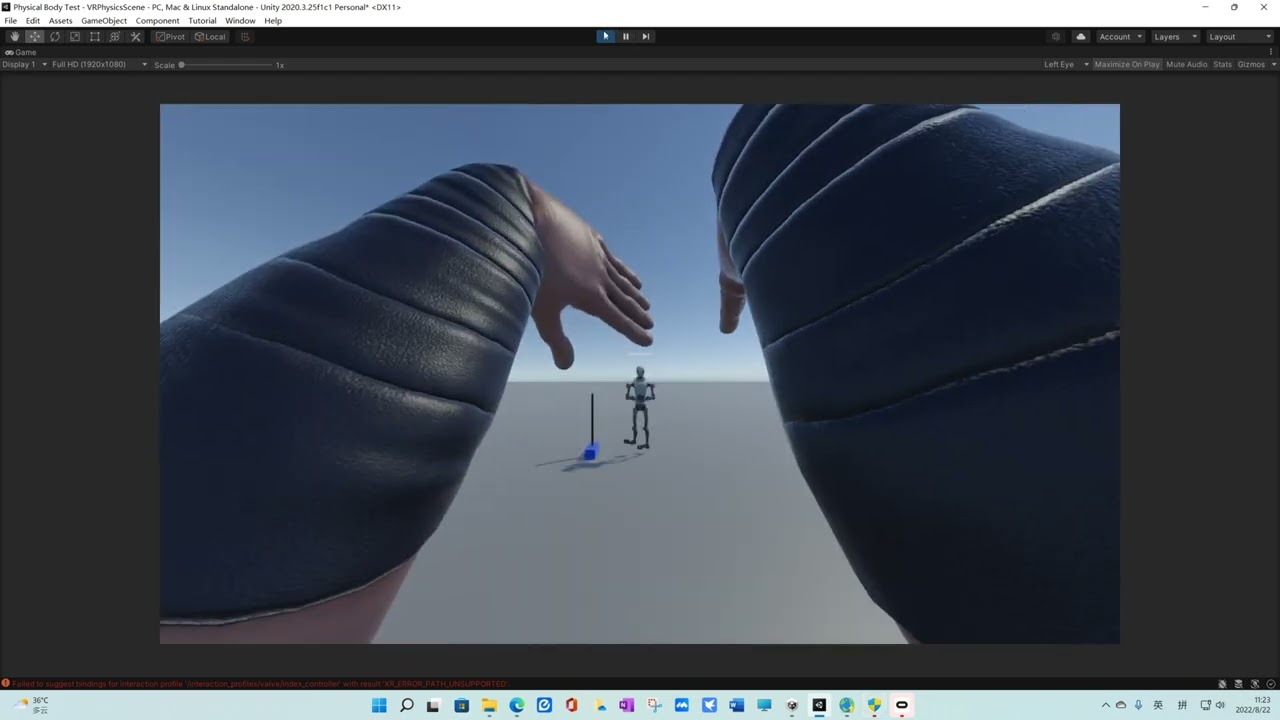Screen dimensions: 1280x720
Task: Open the Left Eye dropdown
Action: click(x=1066, y=64)
